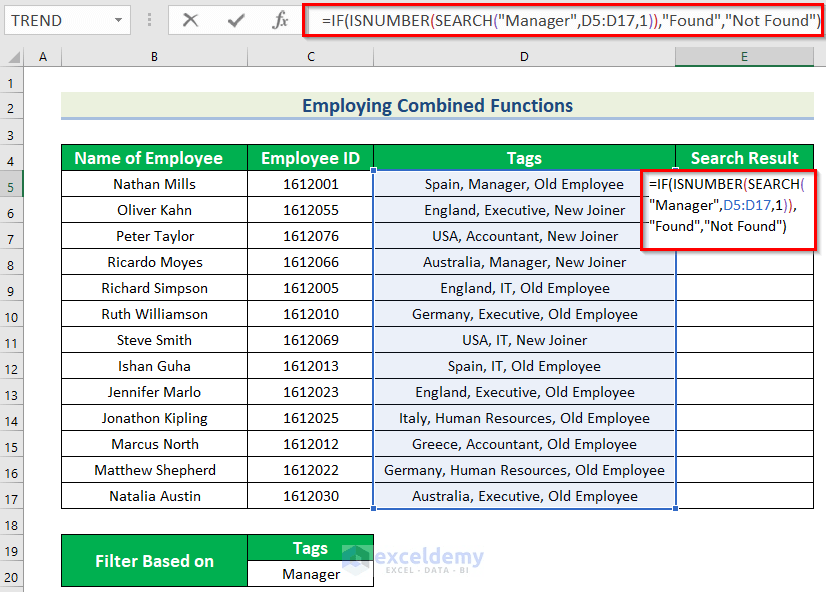Select the Name Box showing TREND
The image size is (826, 592).
click(55, 20)
